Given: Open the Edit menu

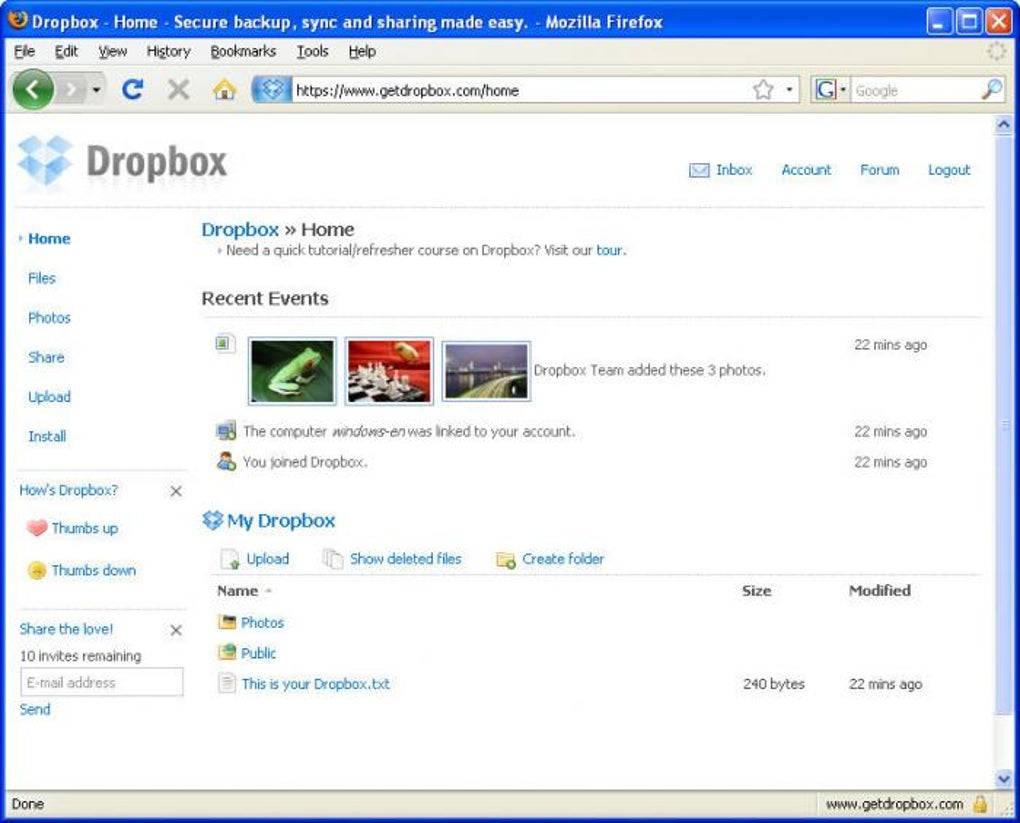Looking at the screenshot, I should point(66,51).
